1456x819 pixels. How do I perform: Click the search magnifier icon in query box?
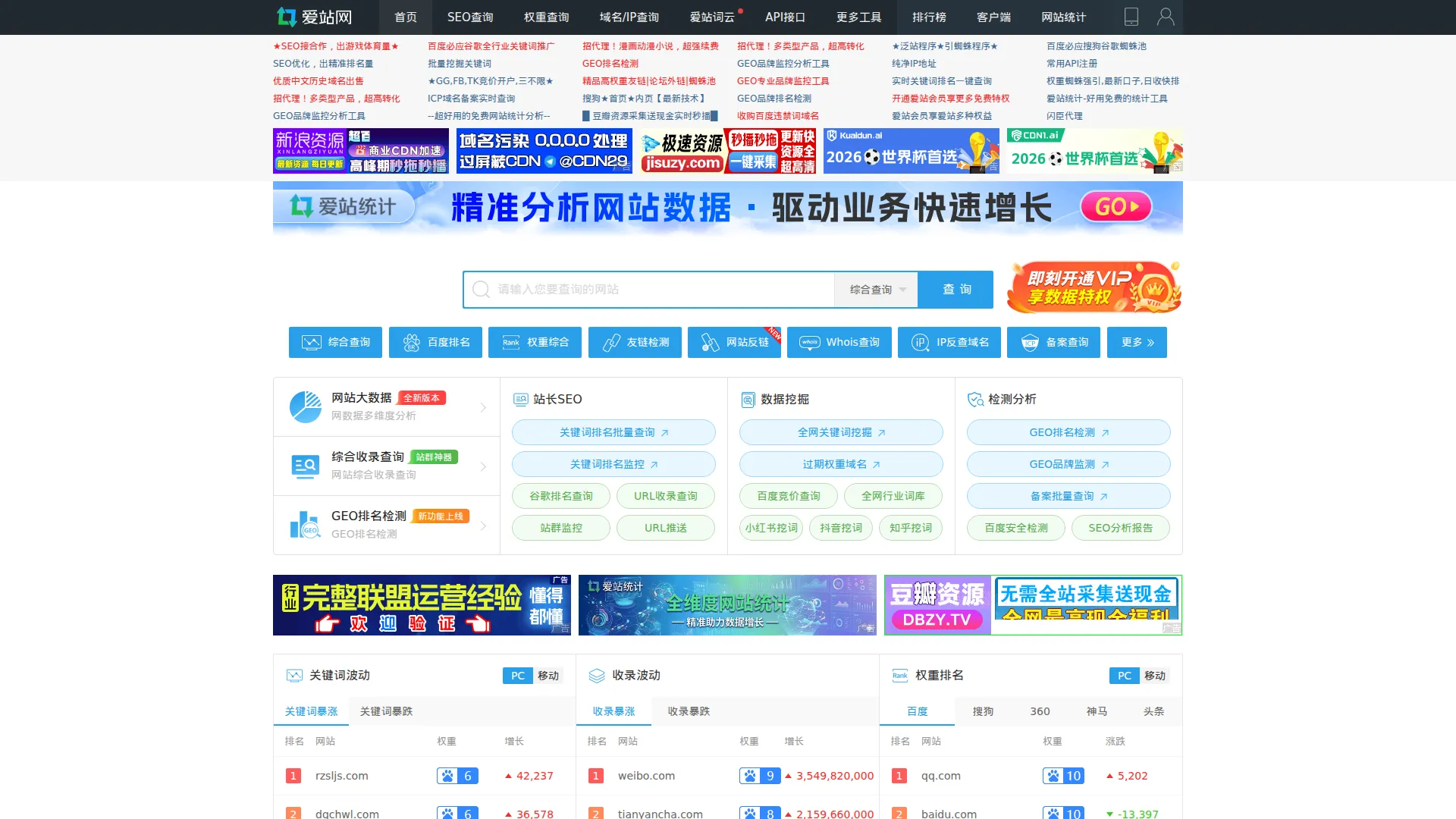(481, 290)
